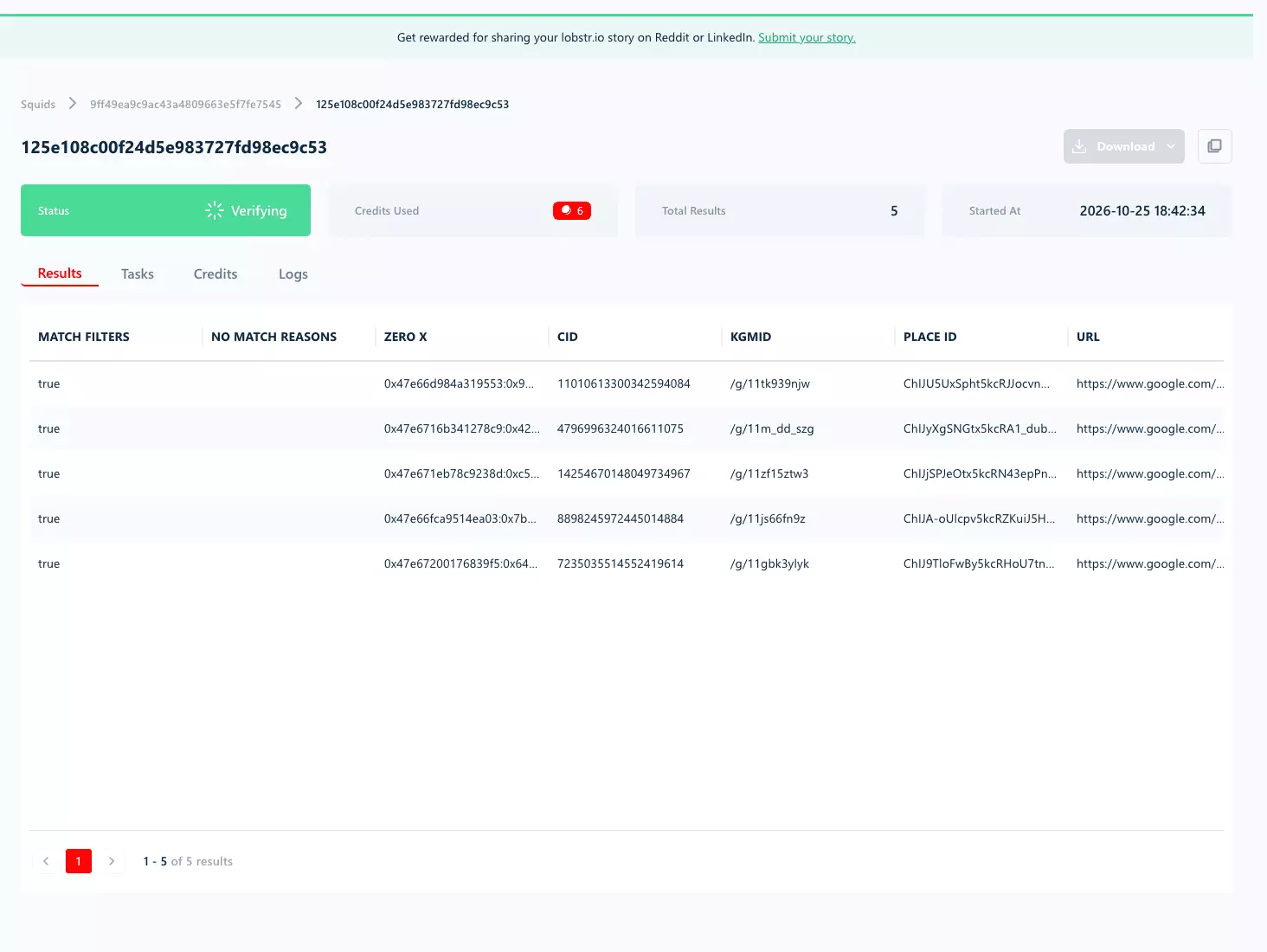Click the copy icon next to Download
This screenshot has height=952, width=1267.
point(1214,146)
